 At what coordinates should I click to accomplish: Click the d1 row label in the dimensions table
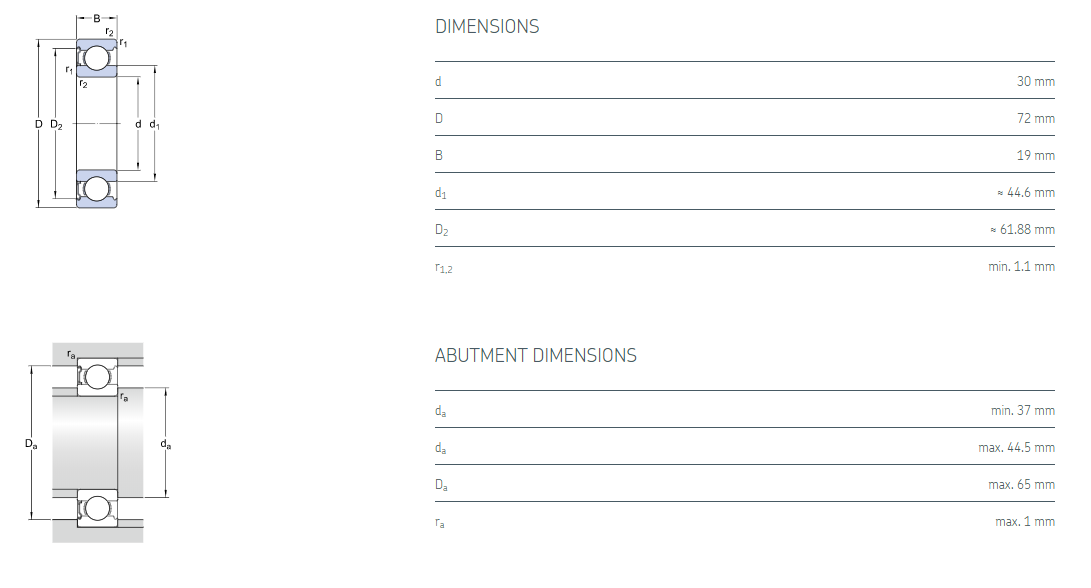[440, 193]
